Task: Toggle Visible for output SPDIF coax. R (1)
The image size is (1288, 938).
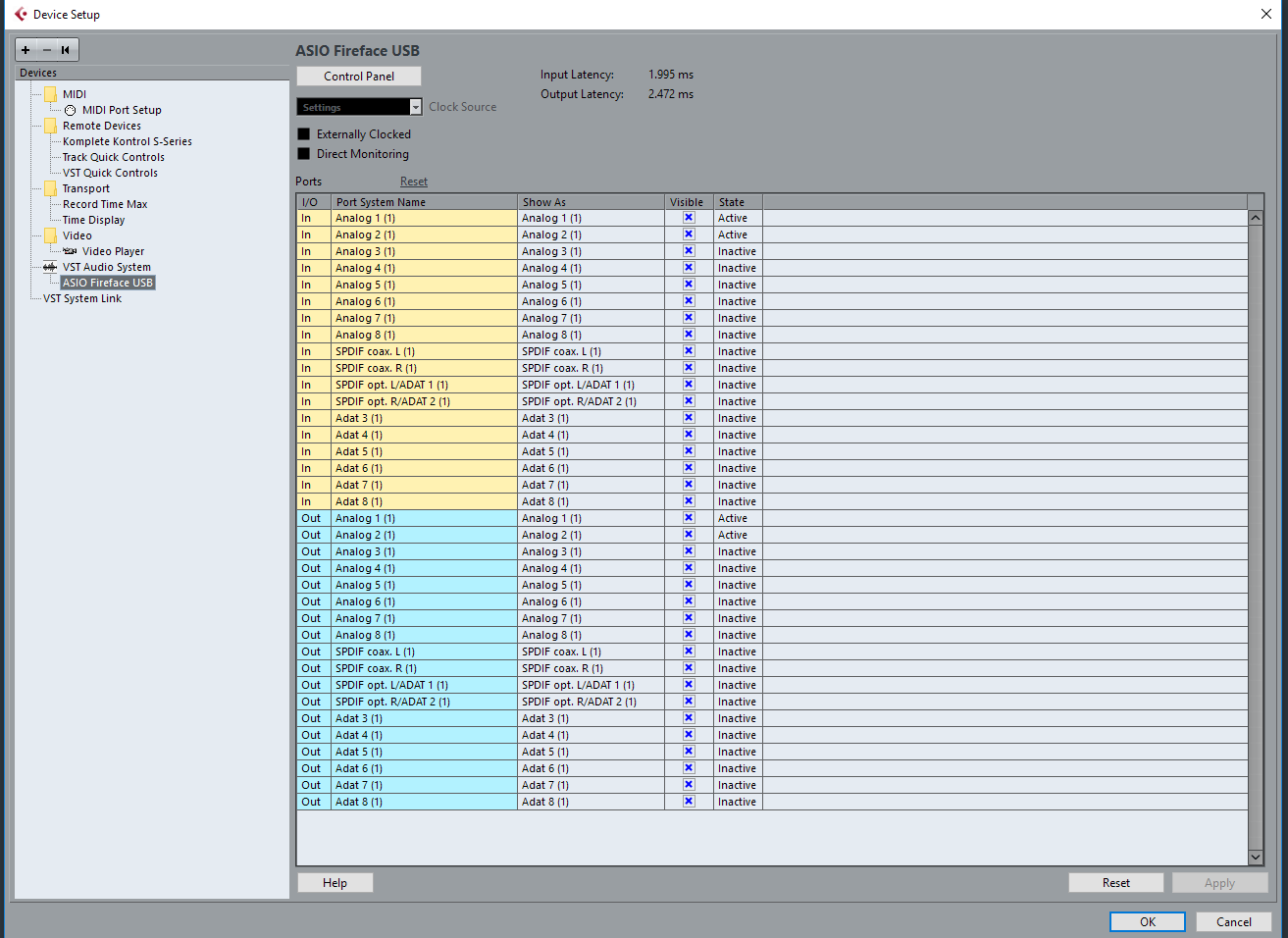Action: pyautogui.click(x=689, y=668)
